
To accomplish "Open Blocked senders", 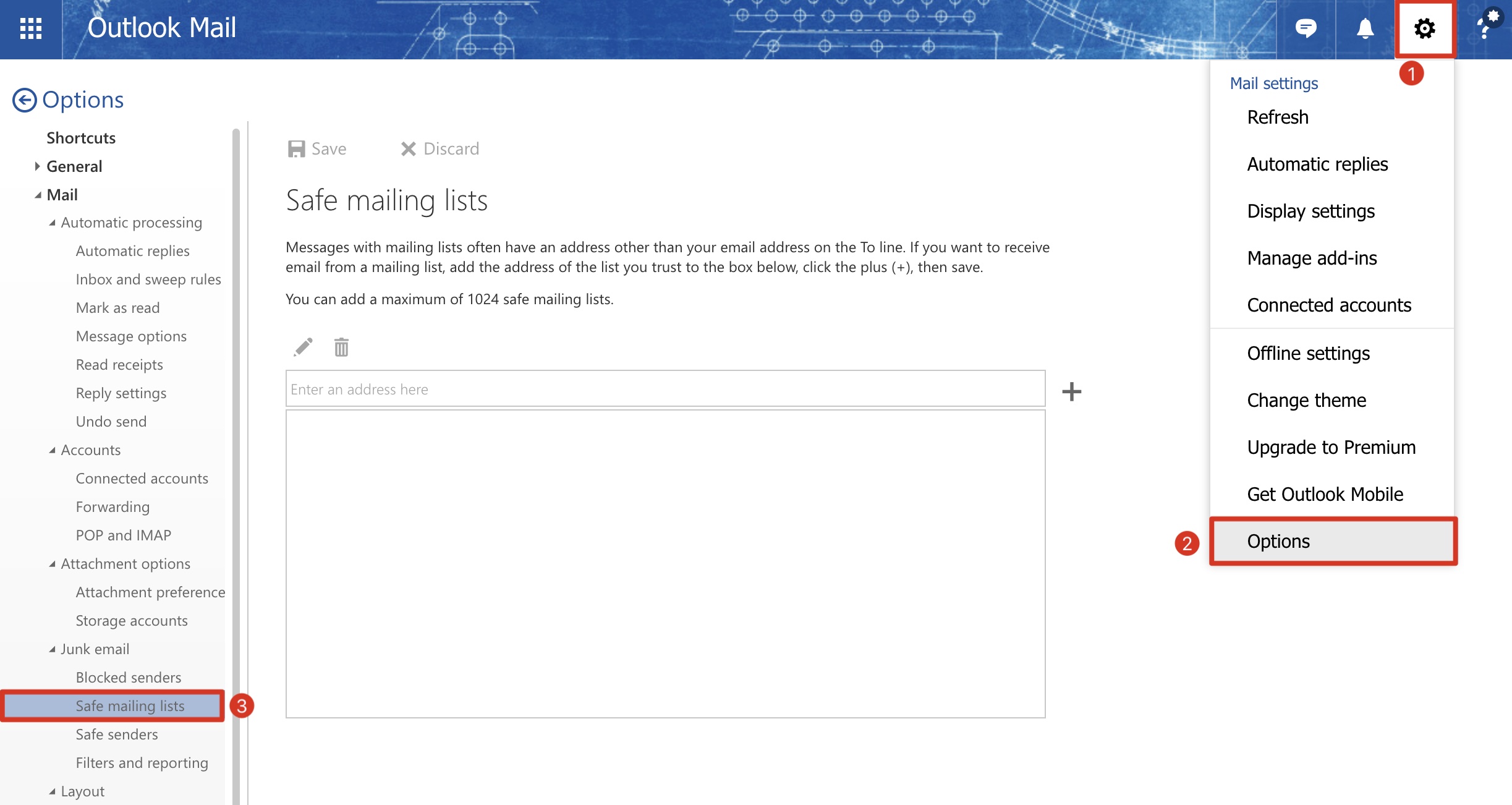I will (x=129, y=678).
